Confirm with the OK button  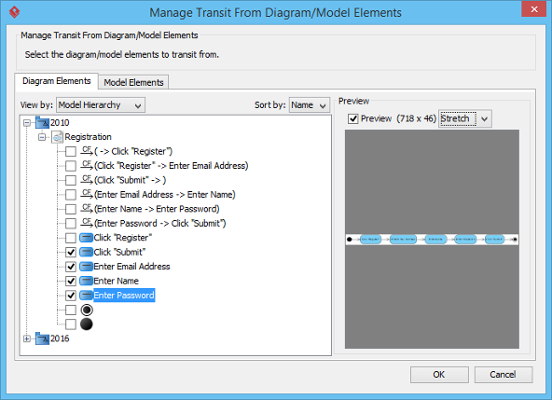(x=439, y=374)
